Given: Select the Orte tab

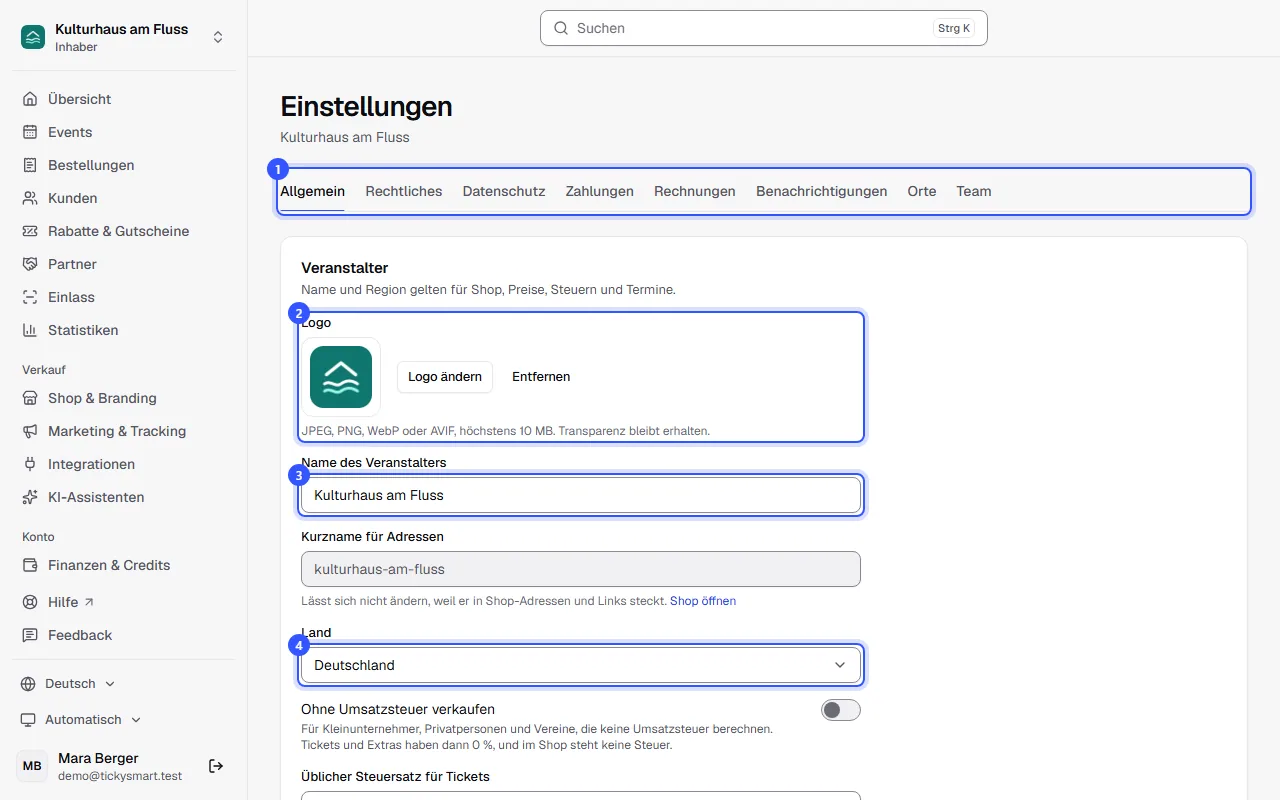Looking at the screenshot, I should point(922,191).
